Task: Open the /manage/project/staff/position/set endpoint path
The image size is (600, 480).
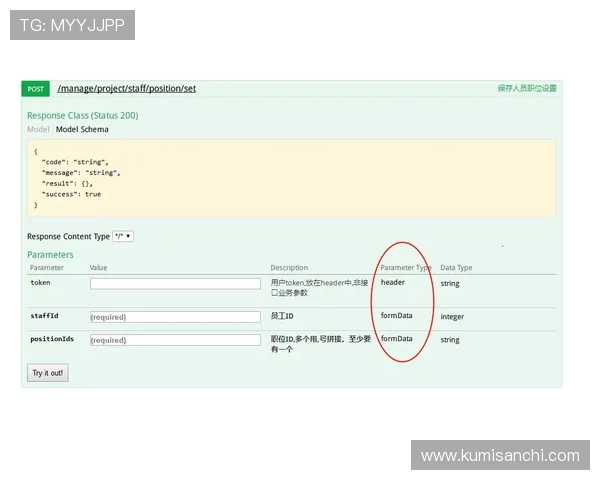Action: pyautogui.click(x=126, y=89)
